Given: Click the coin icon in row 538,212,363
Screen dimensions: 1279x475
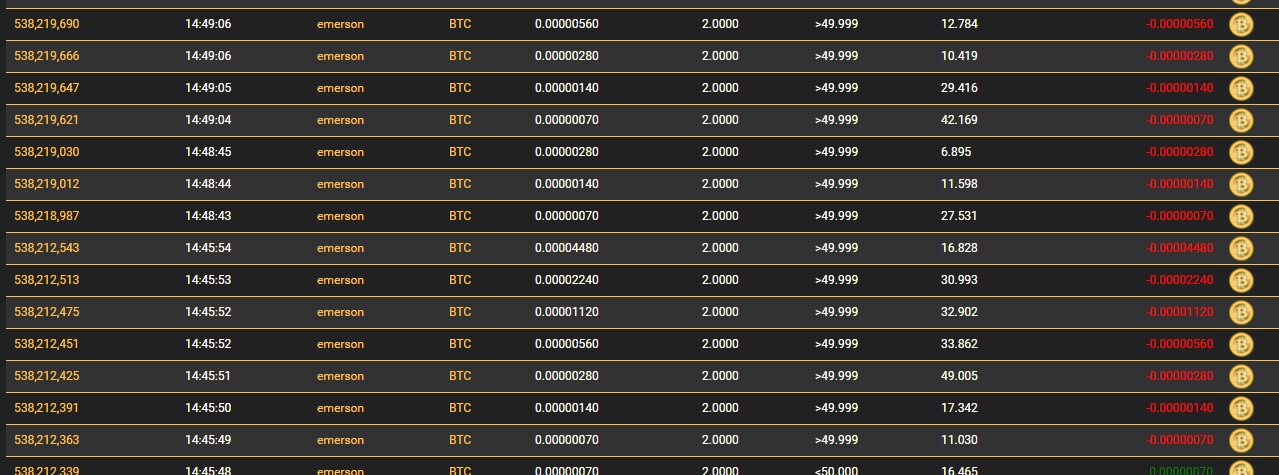Looking at the screenshot, I should 1240,440.
